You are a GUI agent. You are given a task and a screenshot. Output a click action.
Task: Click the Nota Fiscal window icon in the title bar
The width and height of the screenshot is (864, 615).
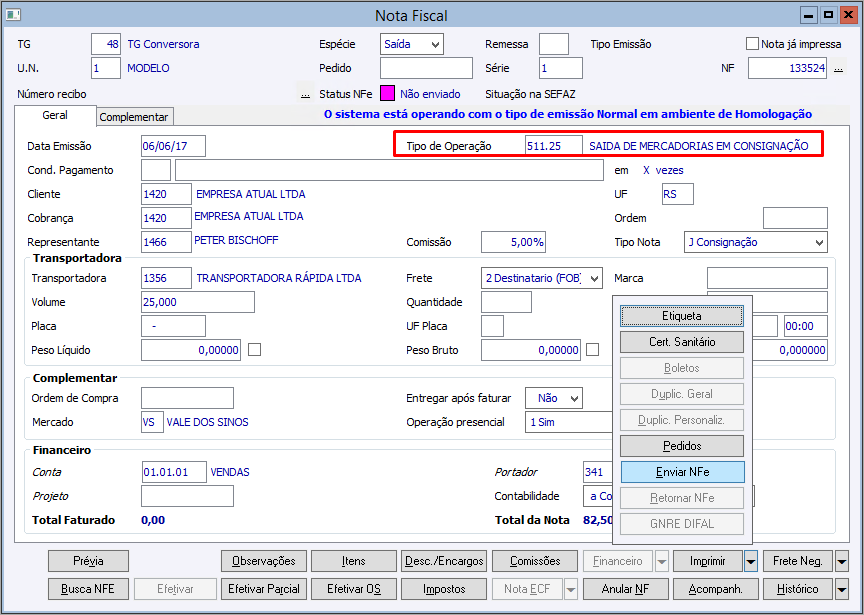click(13, 14)
